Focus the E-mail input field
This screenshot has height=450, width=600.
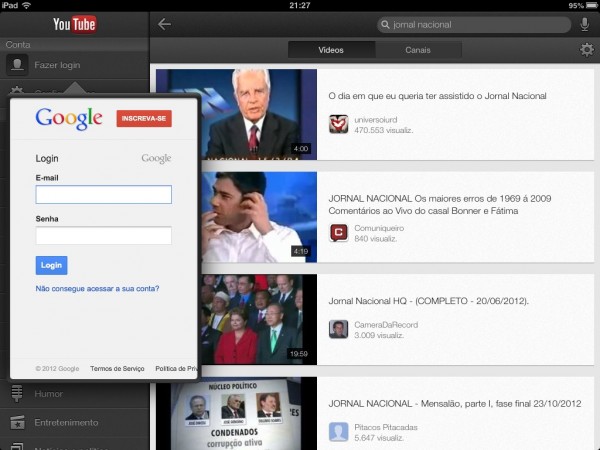104,194
